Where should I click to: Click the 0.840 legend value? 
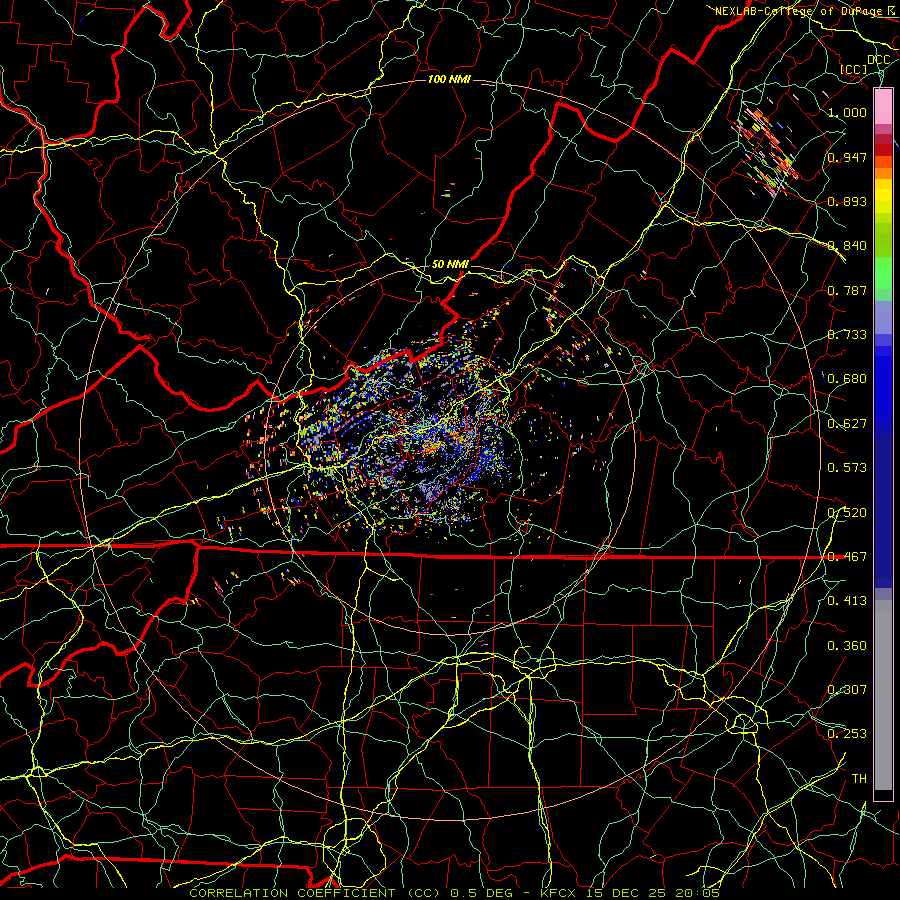(847, 246)
